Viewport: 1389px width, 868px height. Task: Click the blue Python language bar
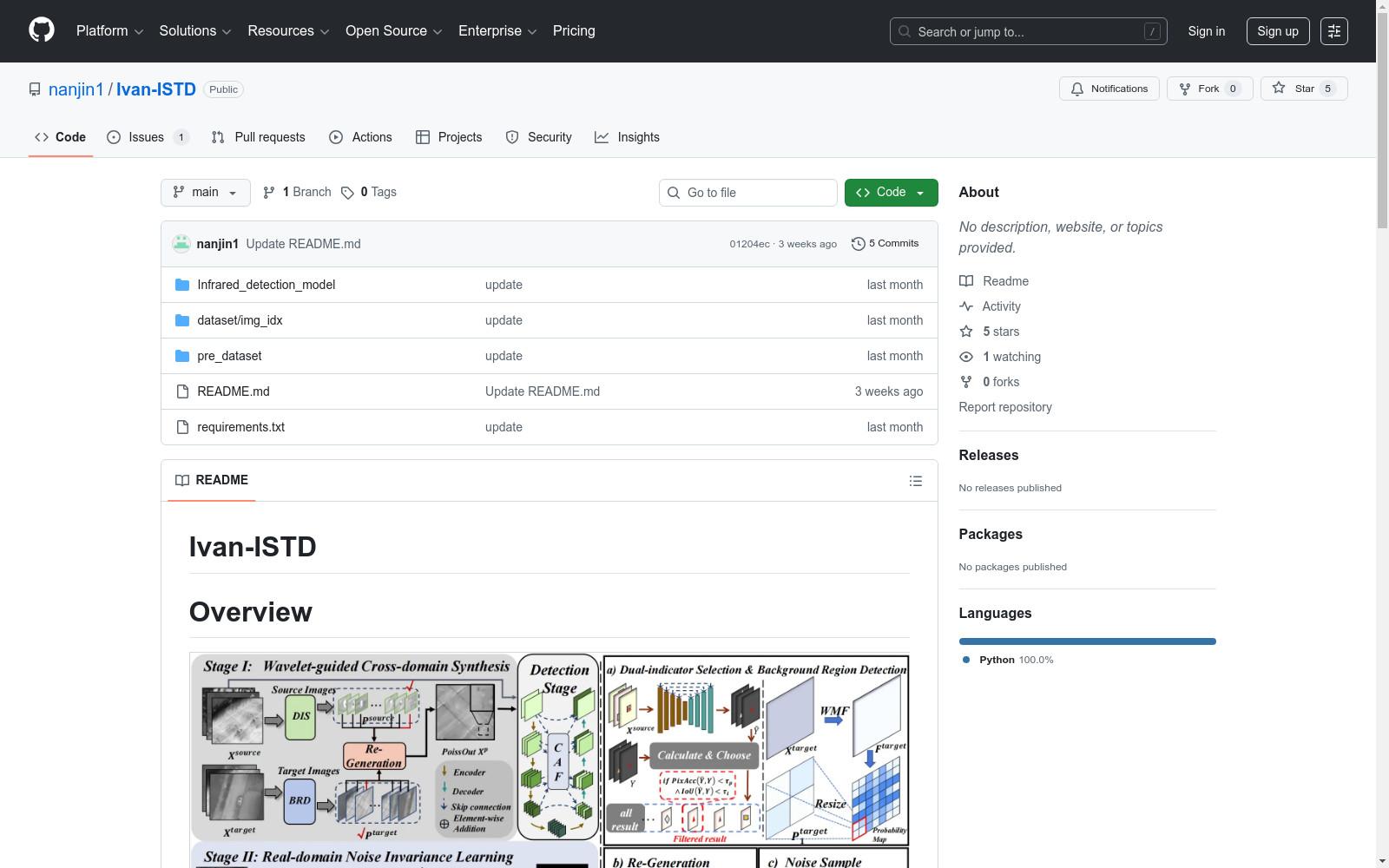(1088, 641)
